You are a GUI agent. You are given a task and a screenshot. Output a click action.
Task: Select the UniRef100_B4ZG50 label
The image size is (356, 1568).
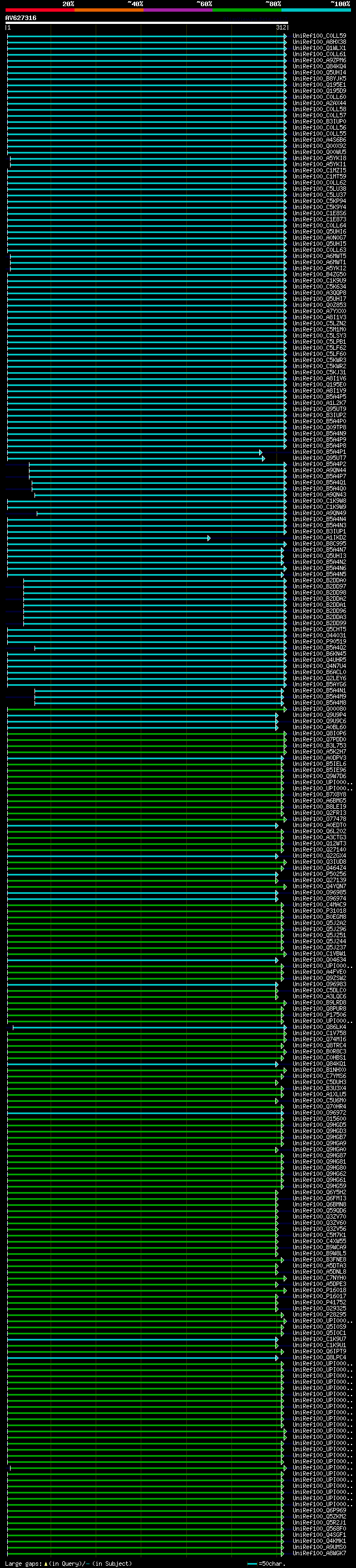[x=319, y=275]
